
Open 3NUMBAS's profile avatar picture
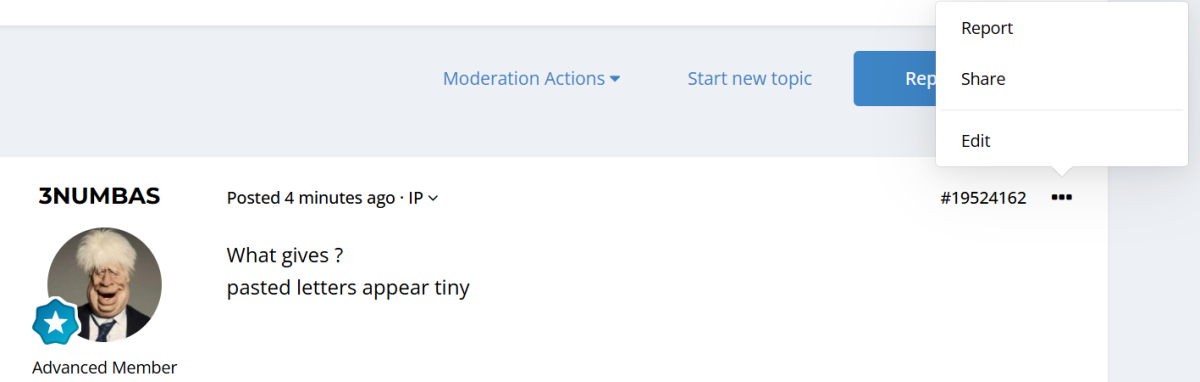104,284
